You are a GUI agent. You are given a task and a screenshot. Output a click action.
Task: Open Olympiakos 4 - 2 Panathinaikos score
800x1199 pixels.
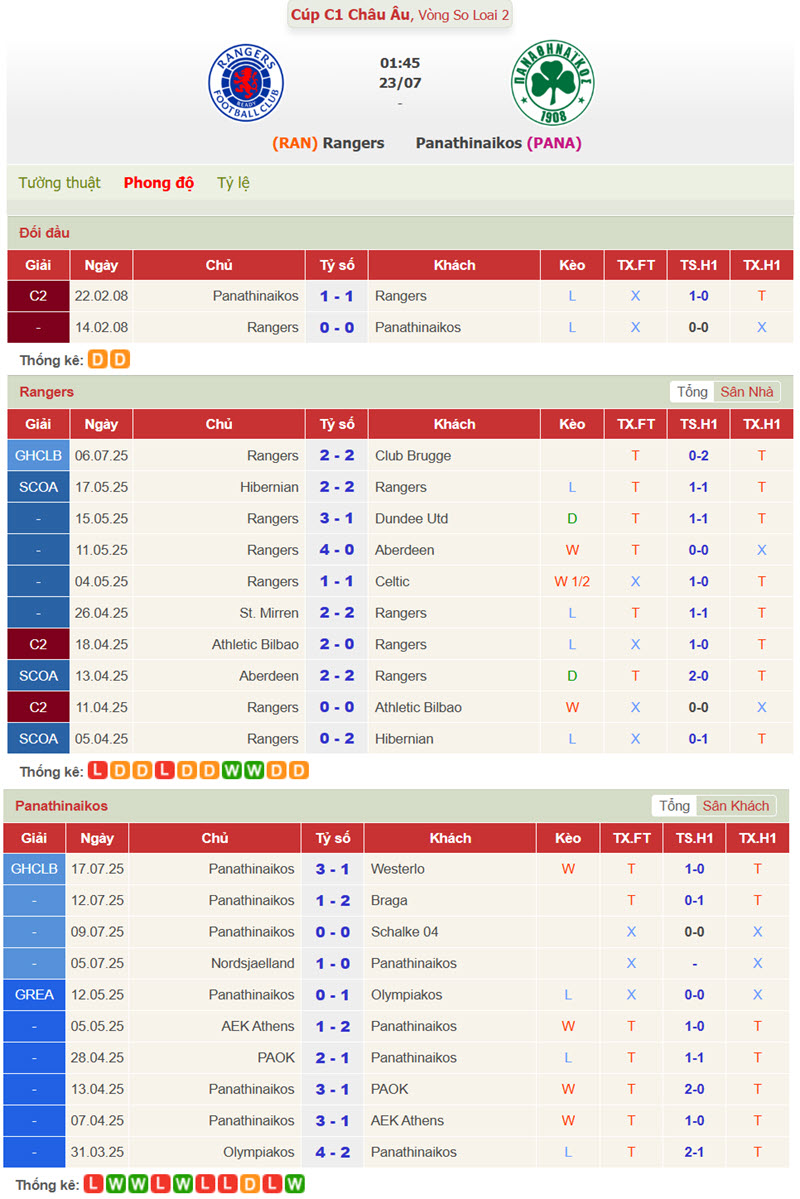point(333,1152)
